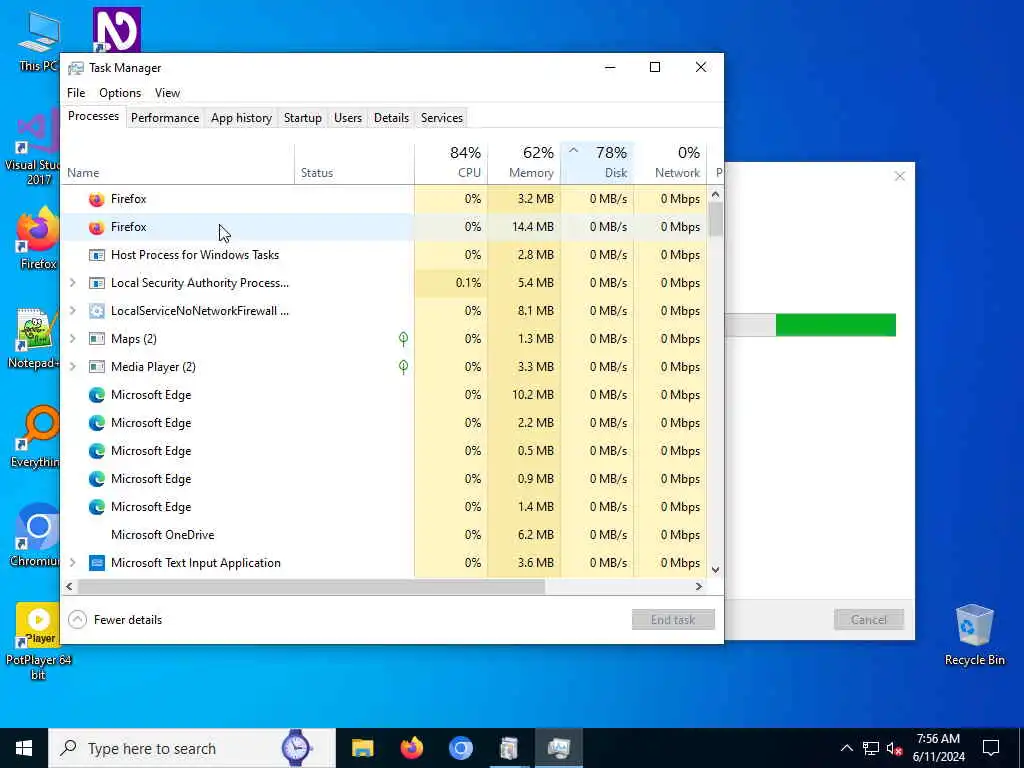Click the muted volume tray icon
This screenshot has width=1024, height=768.
tap(895, 748)
